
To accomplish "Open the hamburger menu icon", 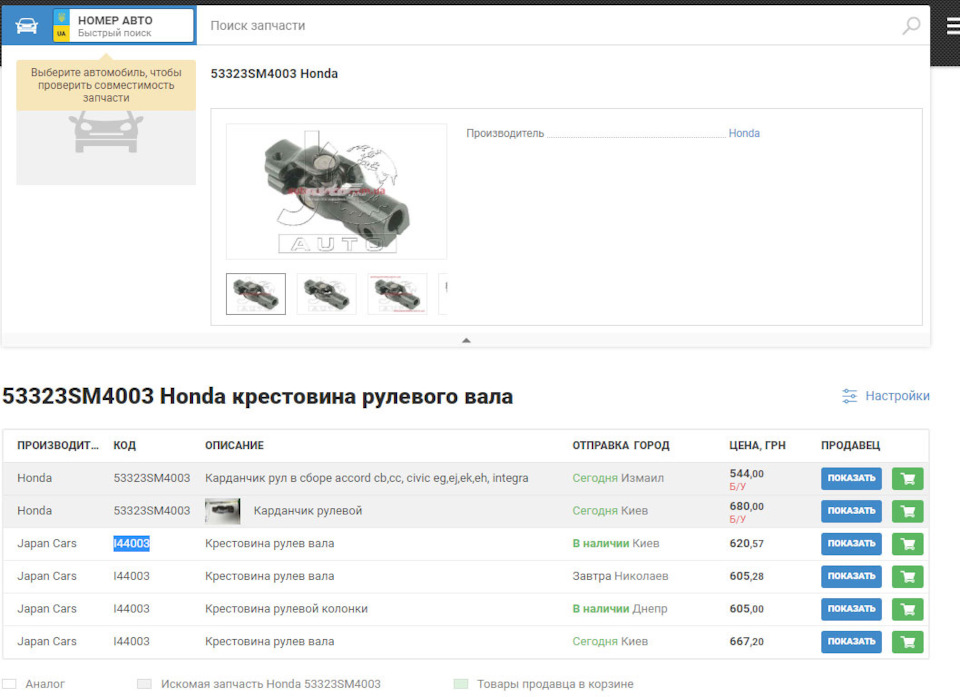I will (953, 26).
